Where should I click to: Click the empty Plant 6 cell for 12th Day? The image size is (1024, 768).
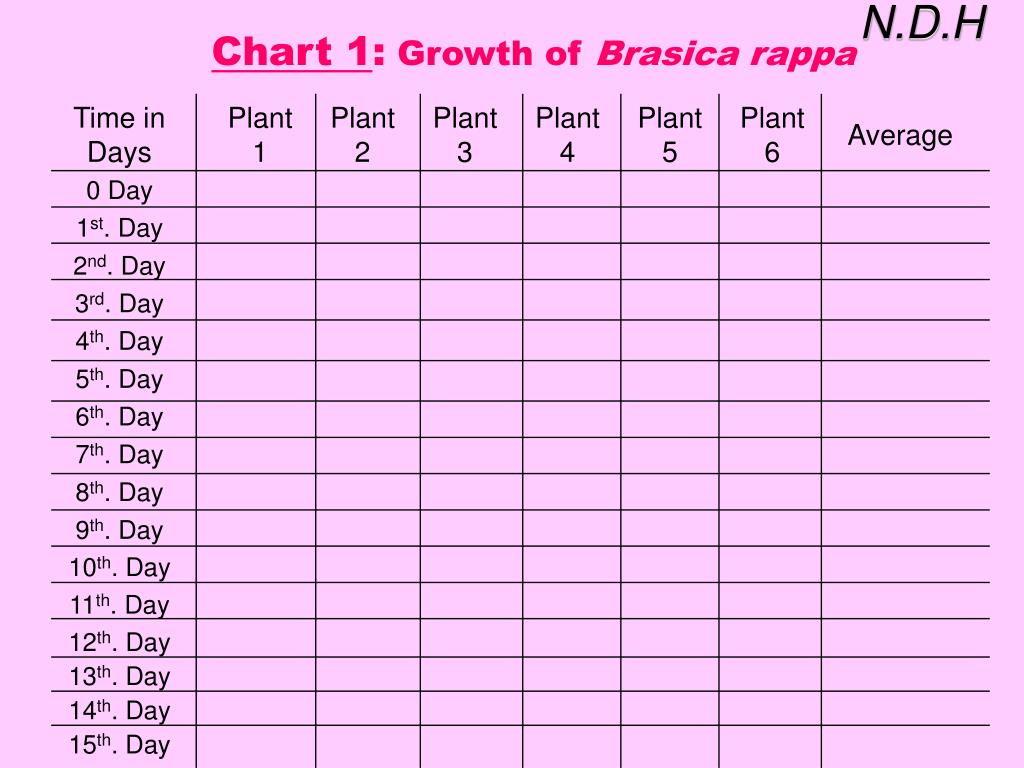click(770, 638)
